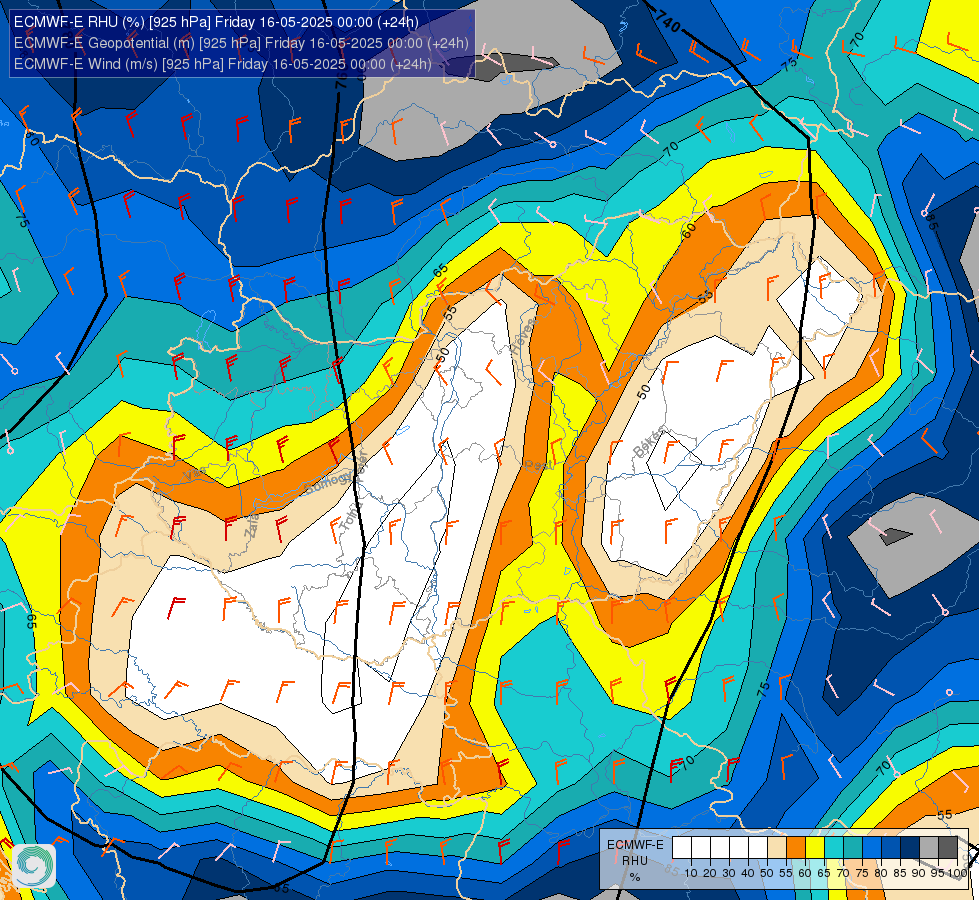The image size is (979, 900).
Task: Pick the teal 70-75 legend color swatch
Action: [x=853, y=847]
